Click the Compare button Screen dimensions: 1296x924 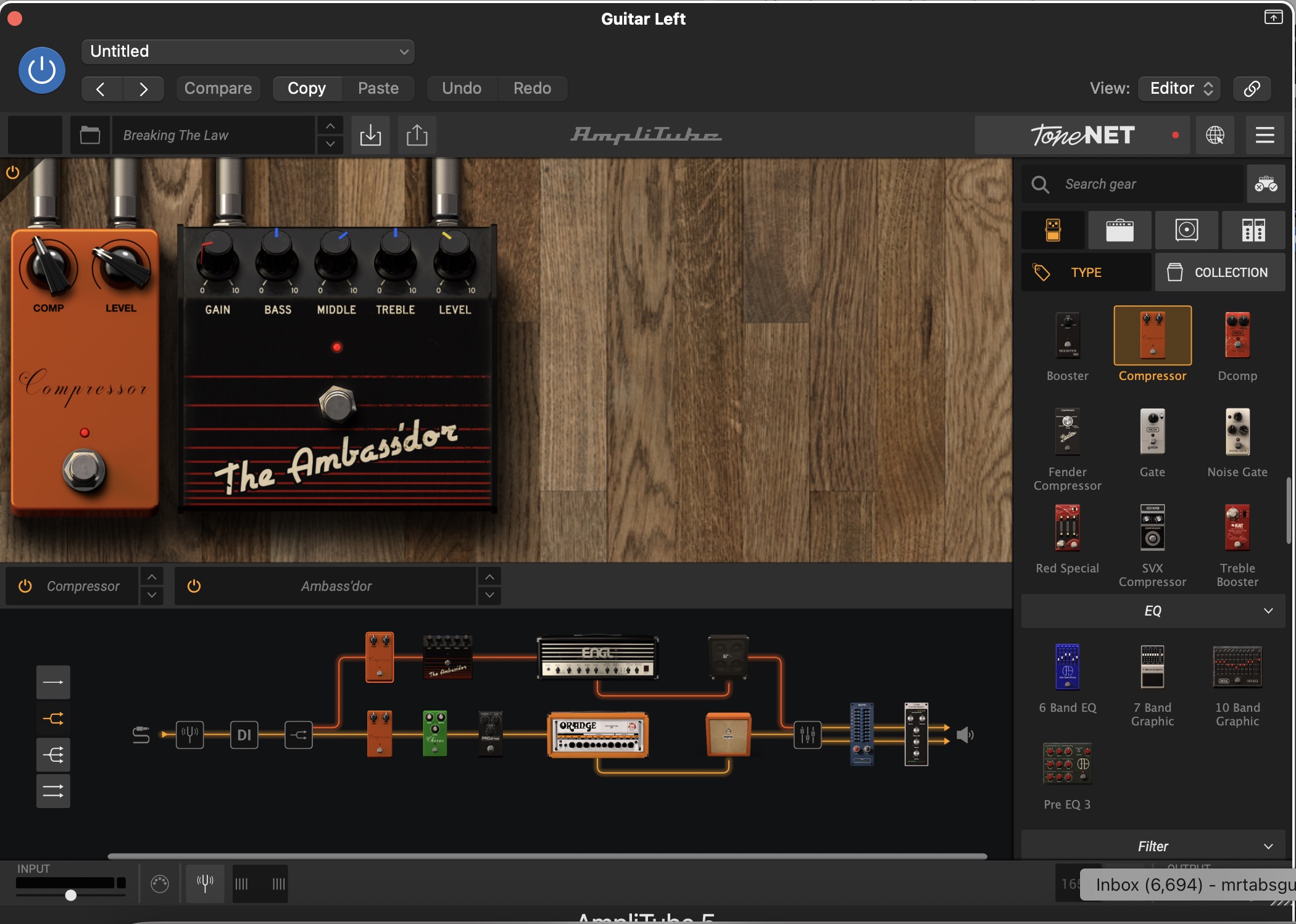(218, 89)
